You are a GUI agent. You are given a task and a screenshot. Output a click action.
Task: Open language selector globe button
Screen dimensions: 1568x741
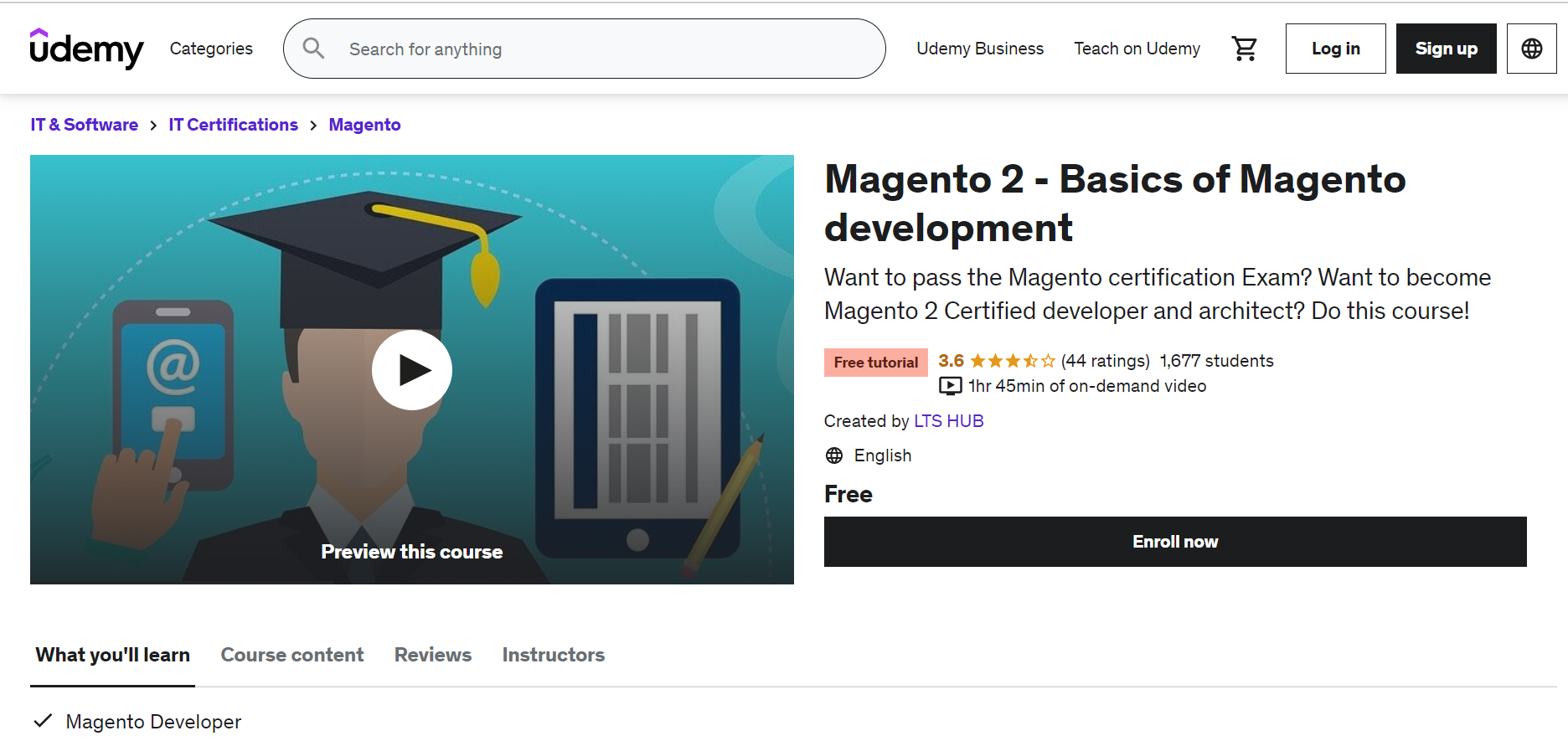click(1531, 49)
